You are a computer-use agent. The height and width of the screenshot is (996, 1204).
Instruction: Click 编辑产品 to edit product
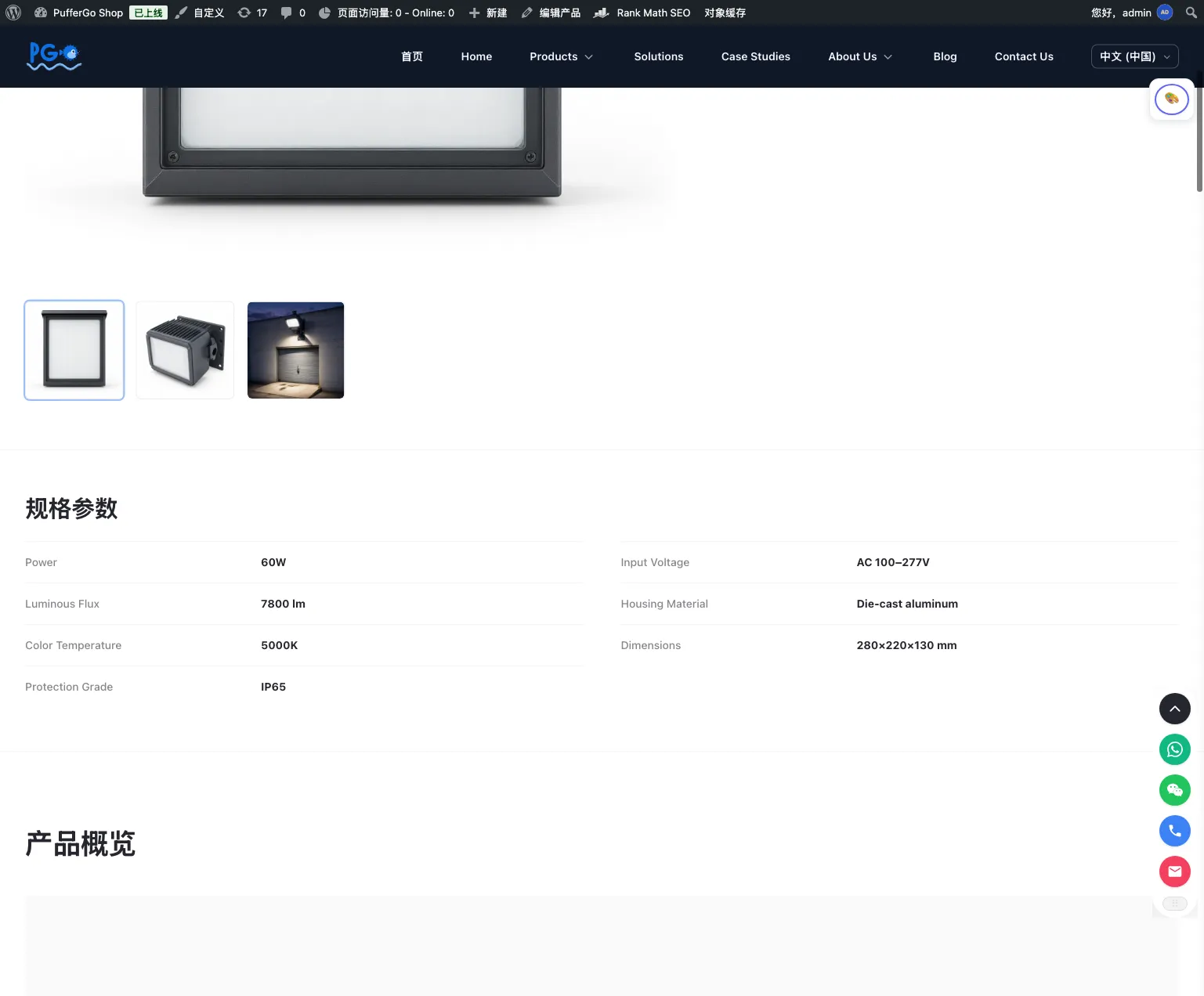click(x=551, y=13)
